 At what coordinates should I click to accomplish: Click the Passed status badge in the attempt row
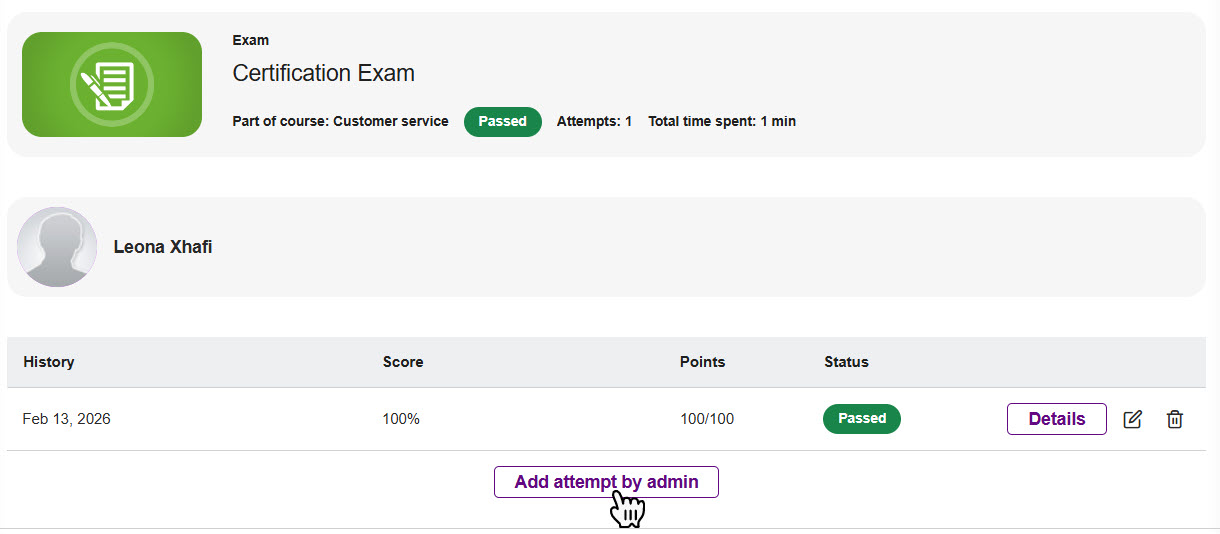pos(862,419)
